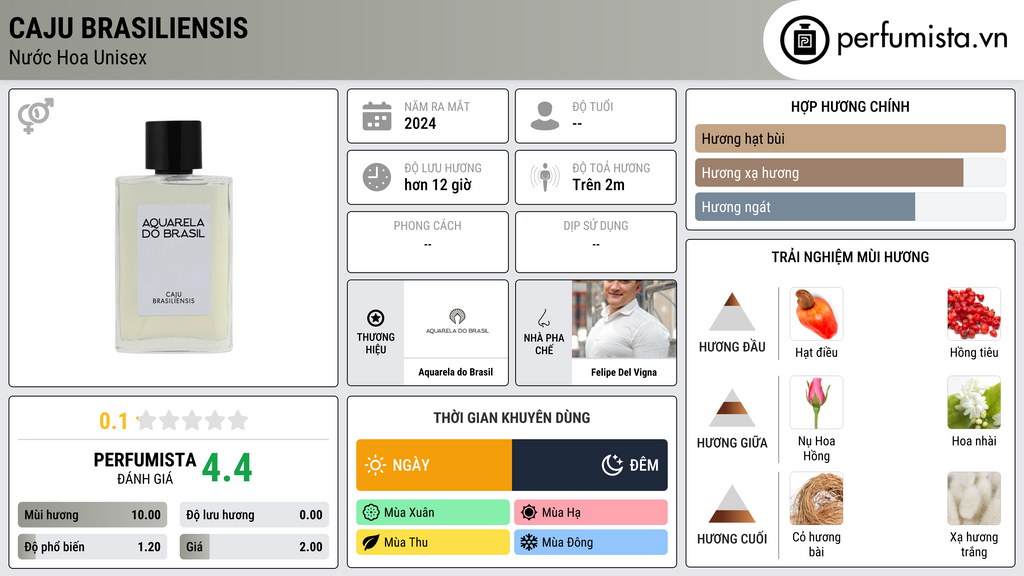Screen dimensions: 1024x576
Task: Click the Aquarela do Brasil brand name
Action: coord(456,372)
